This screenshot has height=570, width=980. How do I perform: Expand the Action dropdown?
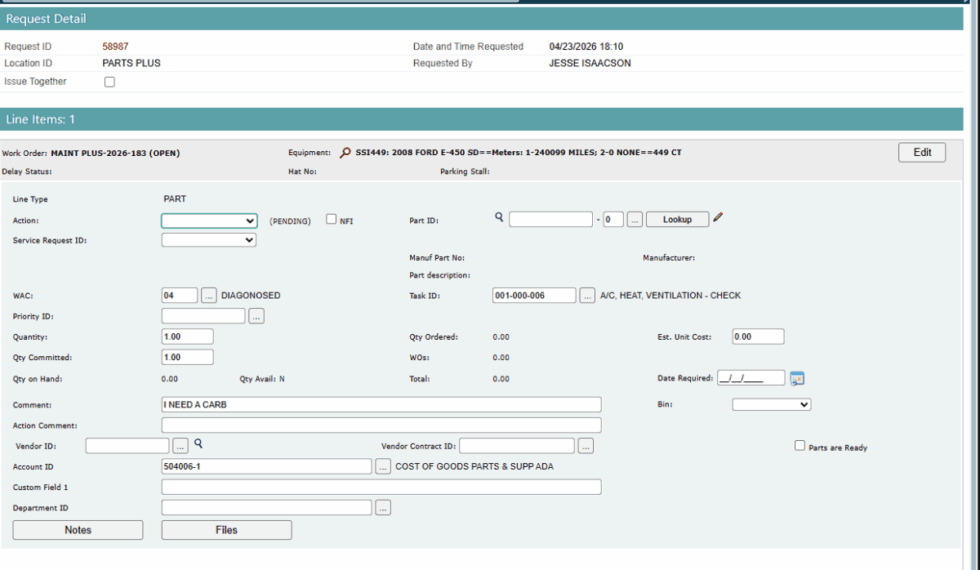pos(209,221)
